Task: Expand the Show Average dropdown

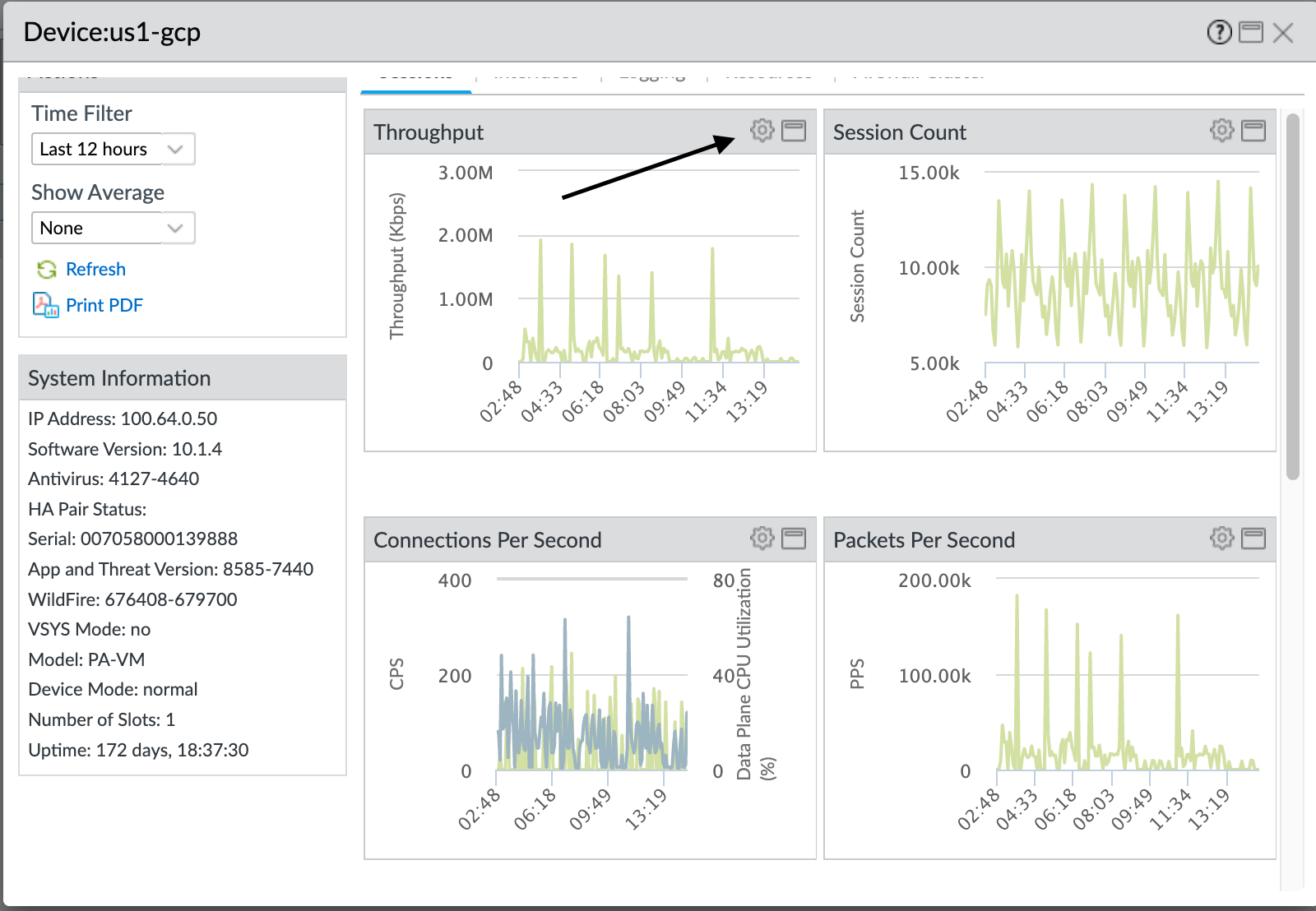Action: (113, 228)
